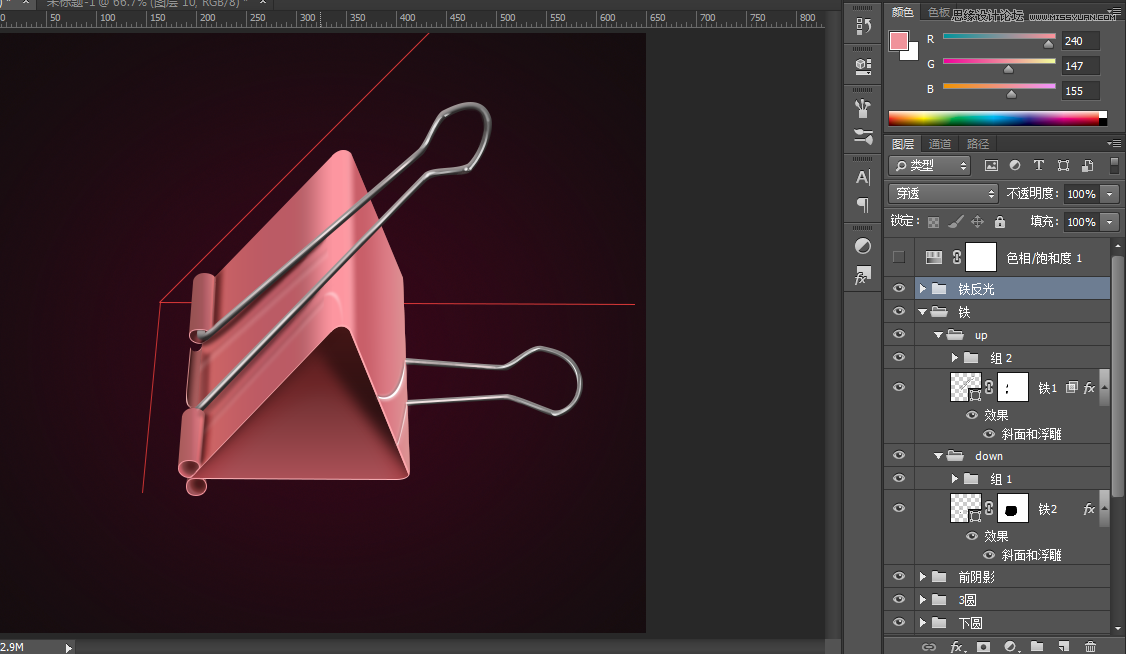Expand the 组 2 group
The width and height of the screenshot is (1126, 654).
(x=954, y=358)
